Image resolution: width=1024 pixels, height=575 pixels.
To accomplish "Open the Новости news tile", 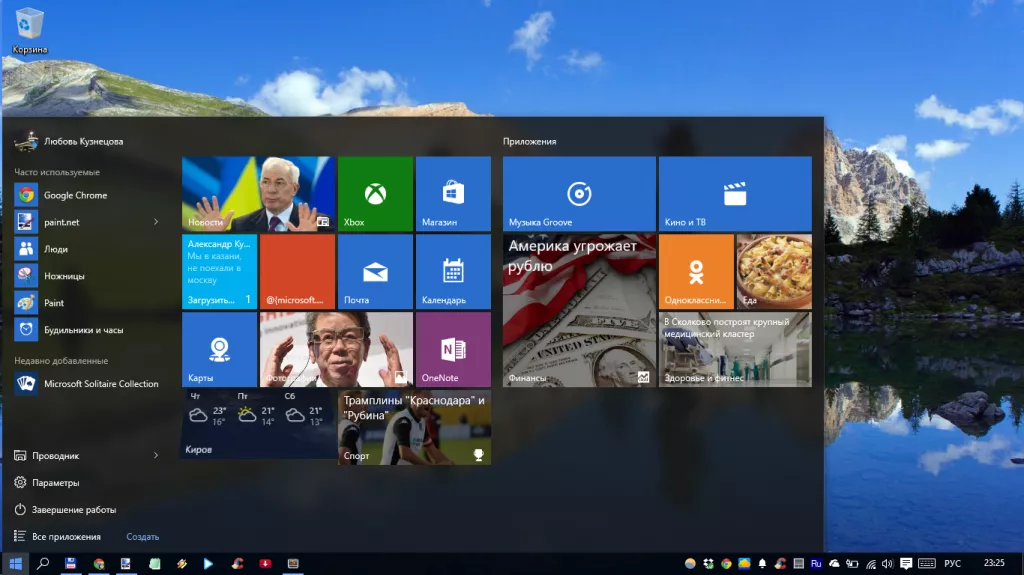I will [259, 193].
